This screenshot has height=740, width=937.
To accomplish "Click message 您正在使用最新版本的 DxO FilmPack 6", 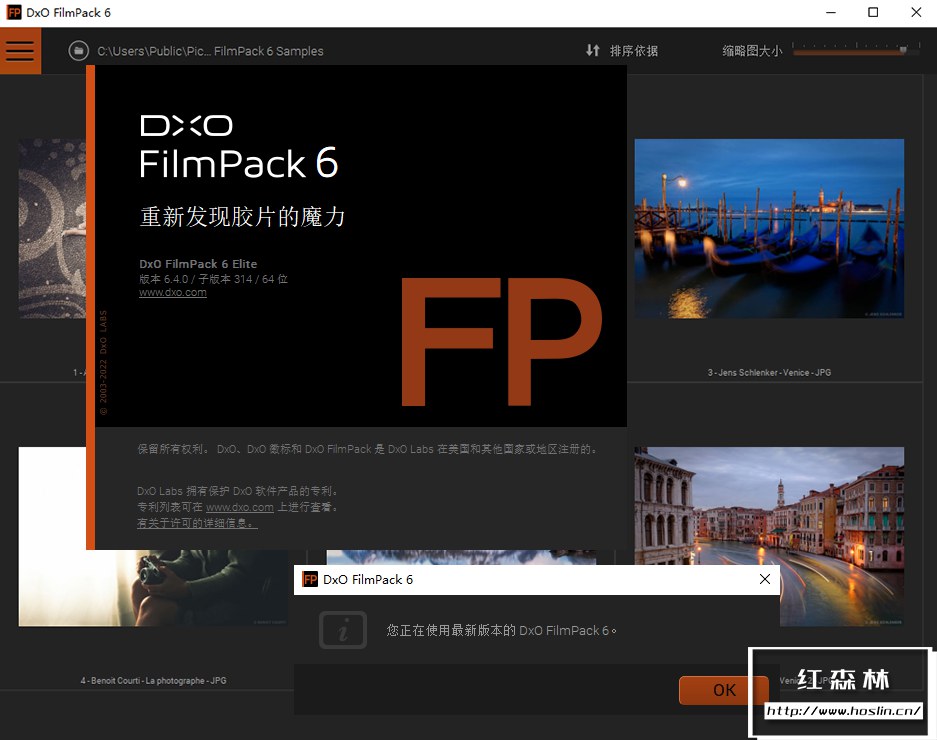I will (501, 631).
